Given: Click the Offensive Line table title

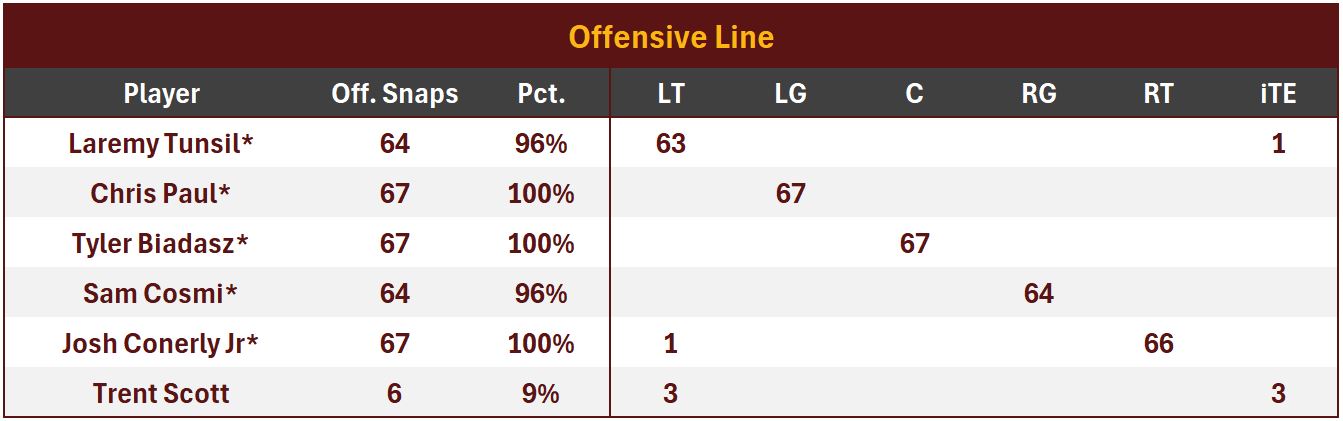Looking at the screenshot, I should pyautogui.click(x=671, y=37).
